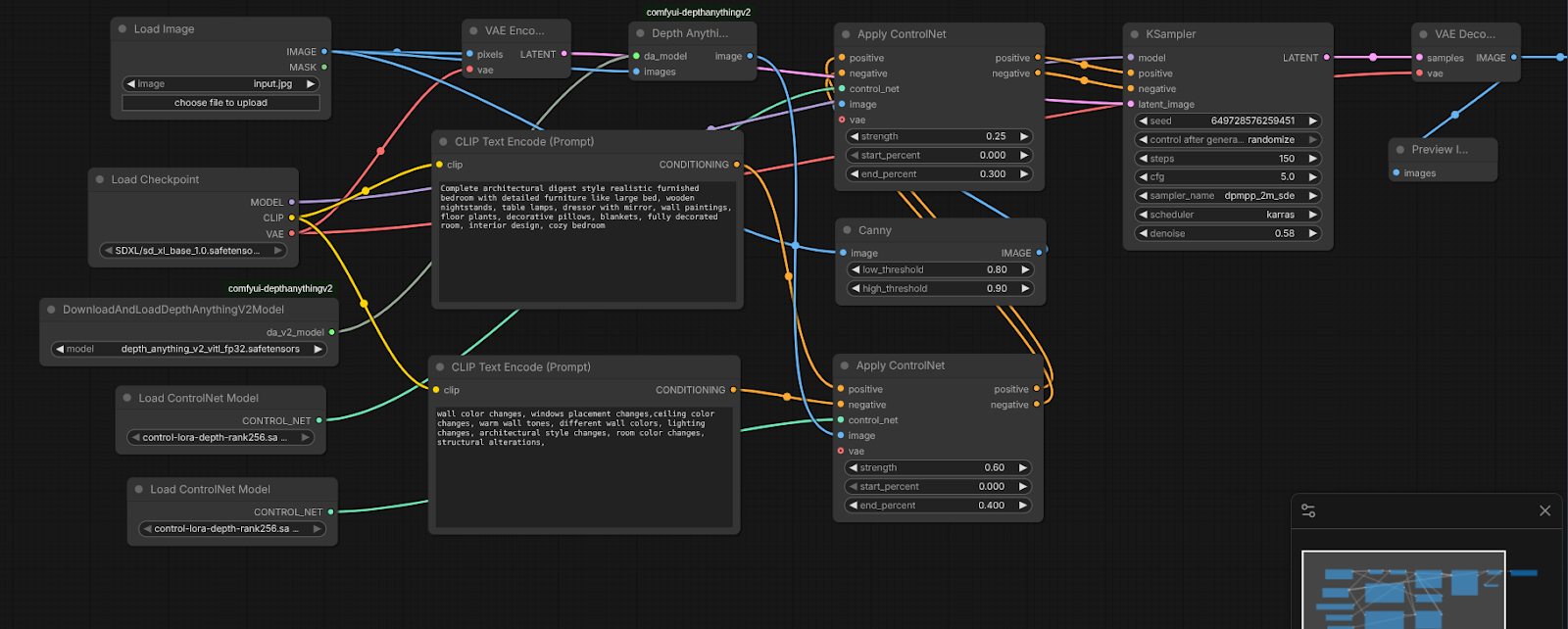Screen dimensions: 1568x629
Task: Click the minimap graph overview thumbnail
Action: 1403,590
